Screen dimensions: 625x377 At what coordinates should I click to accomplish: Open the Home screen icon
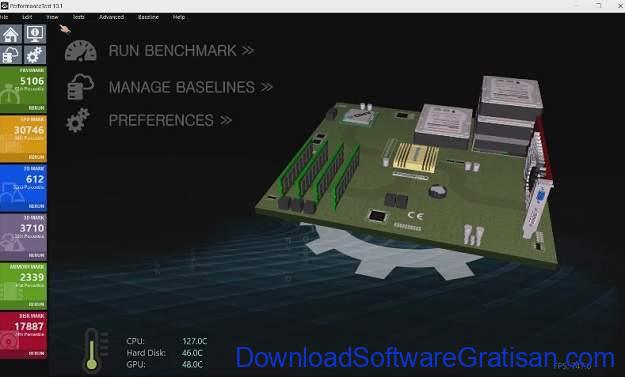[x=11, y=34]
